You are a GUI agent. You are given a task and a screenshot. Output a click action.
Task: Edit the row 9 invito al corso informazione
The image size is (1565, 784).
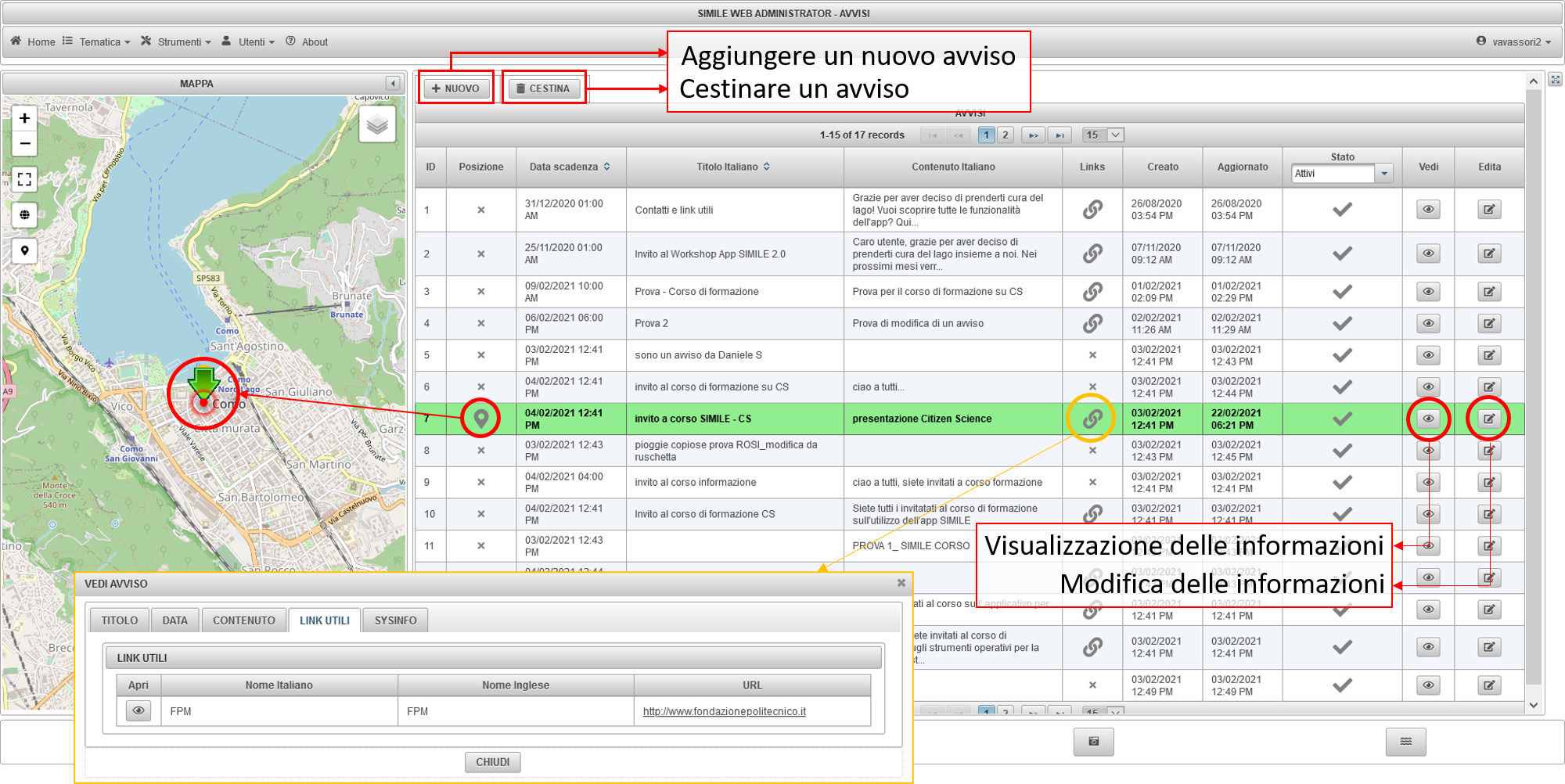[1489, 482]
